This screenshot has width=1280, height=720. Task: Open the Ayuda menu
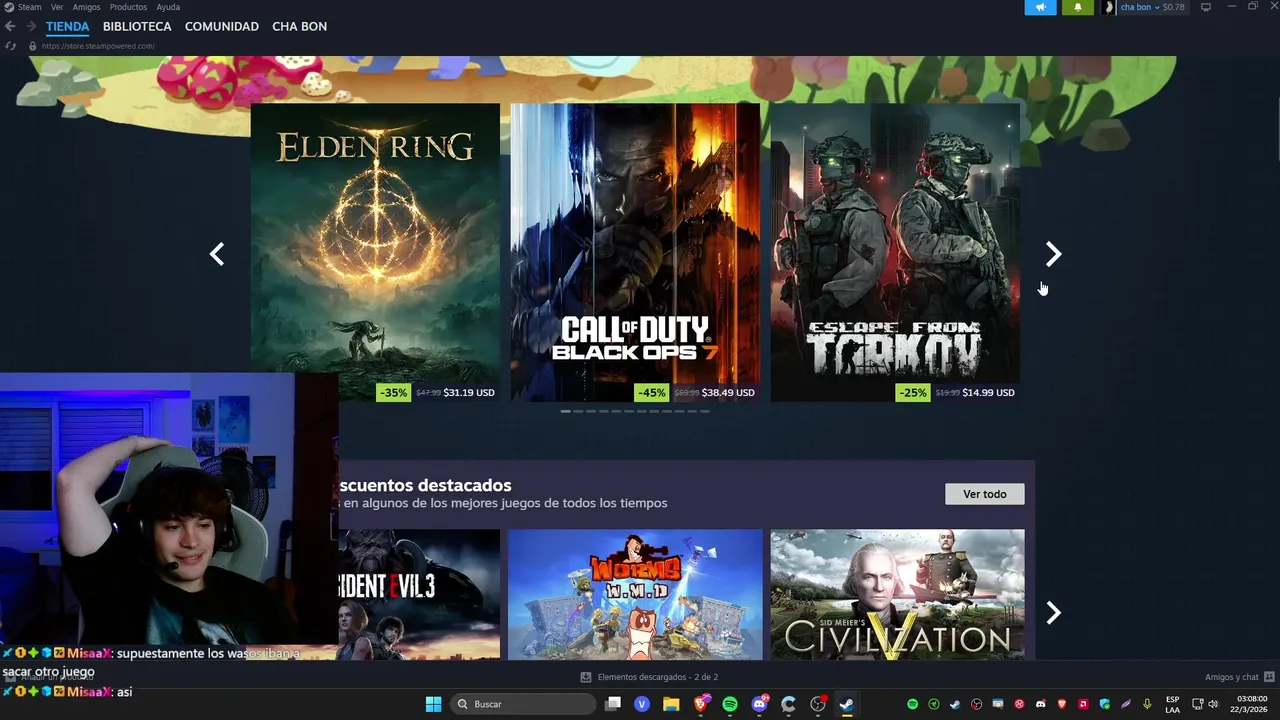pos(168,7)
